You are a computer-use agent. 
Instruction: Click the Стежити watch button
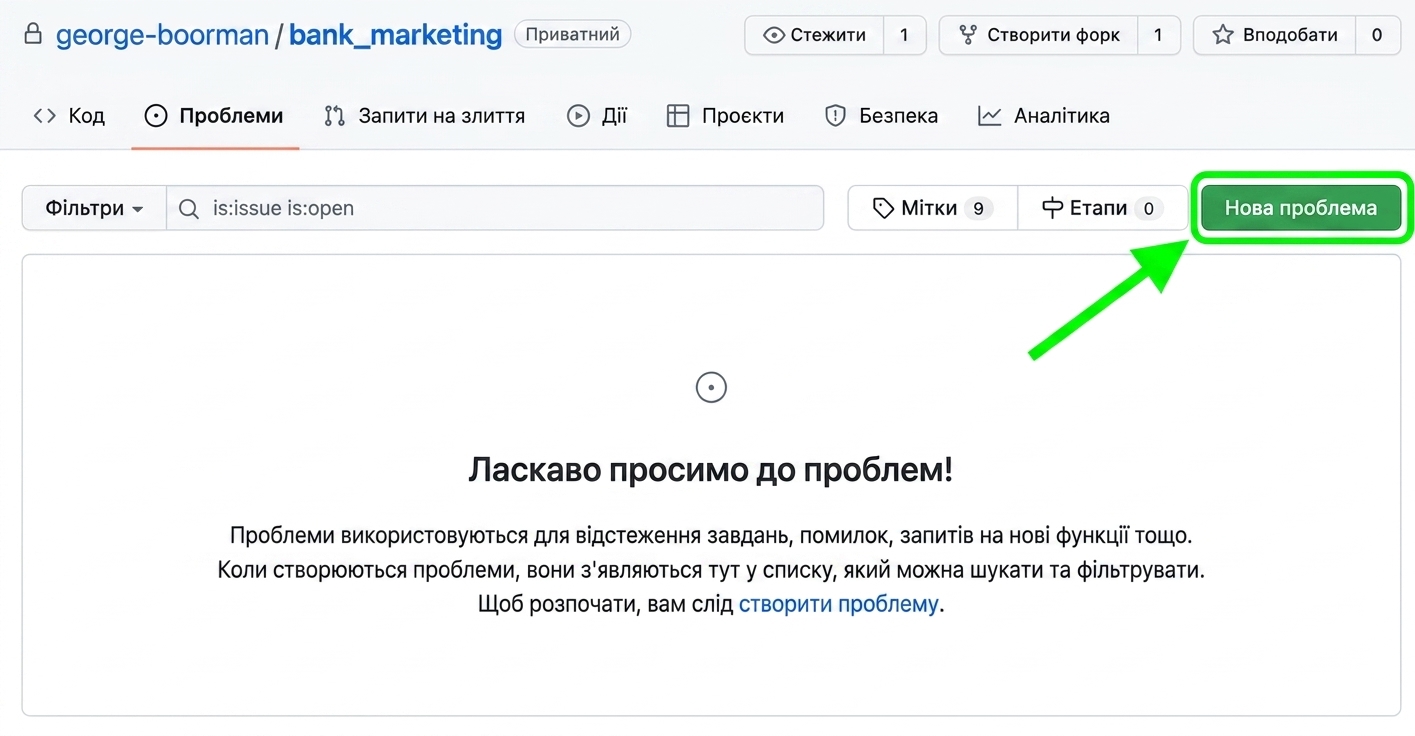815,35
